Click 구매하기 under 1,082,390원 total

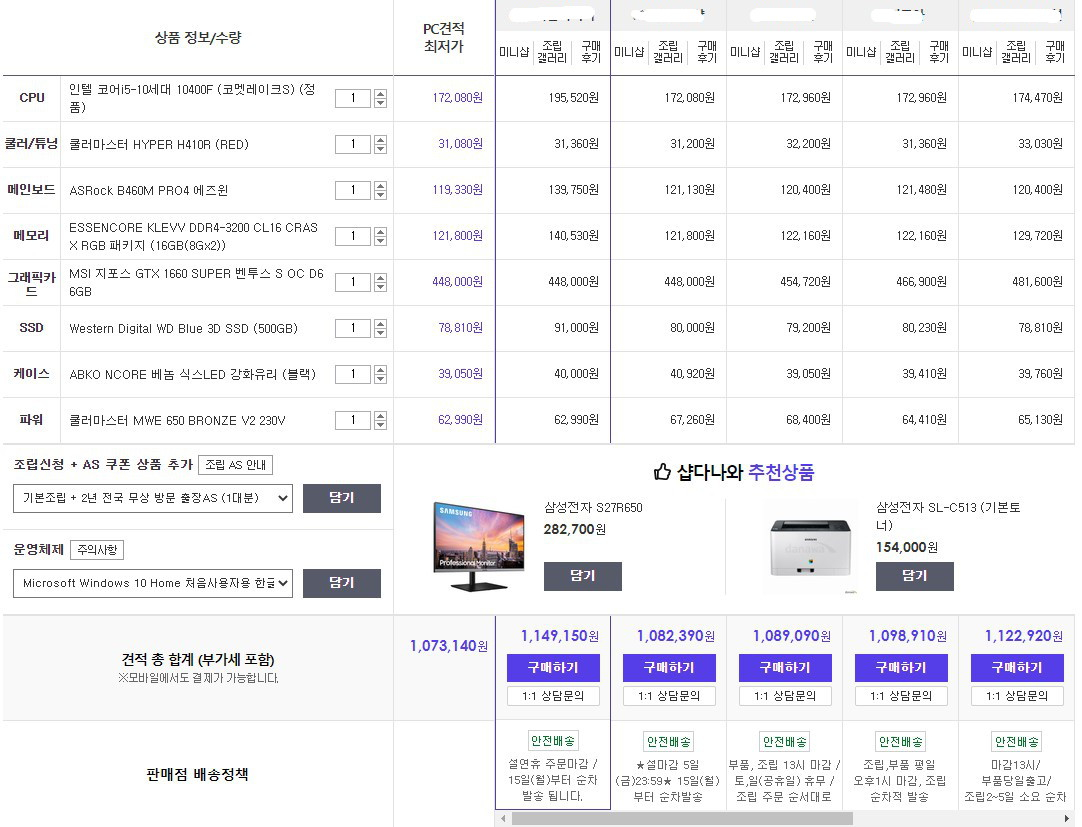(669, 668)
